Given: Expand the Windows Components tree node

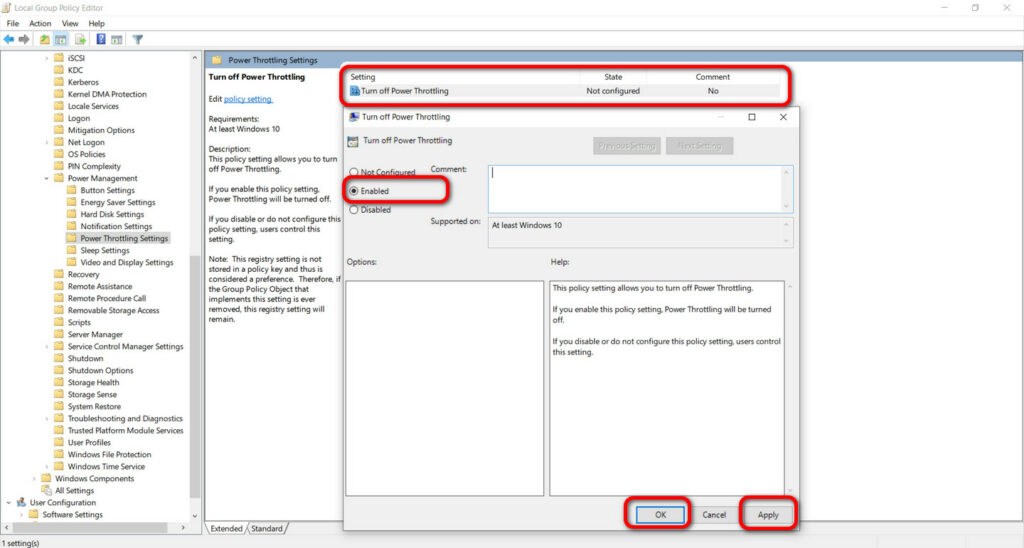Looking at the screenshot, I should click(34, 479).
